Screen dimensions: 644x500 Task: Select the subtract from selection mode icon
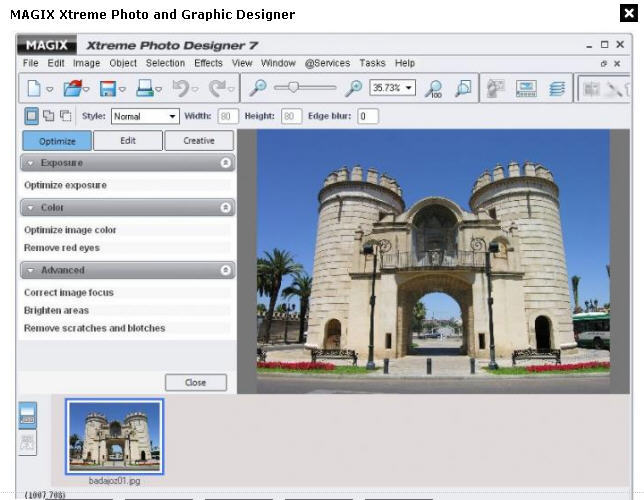[66, 116]
